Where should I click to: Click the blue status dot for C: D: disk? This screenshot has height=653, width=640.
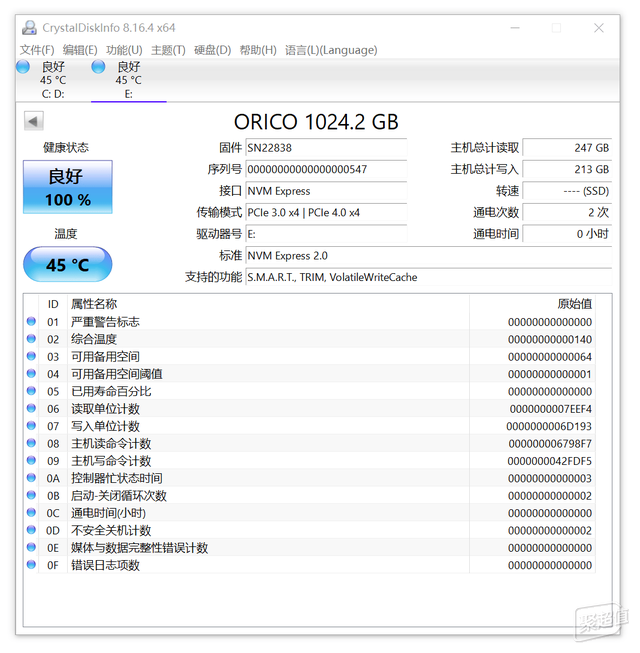[x=23, y=67]
